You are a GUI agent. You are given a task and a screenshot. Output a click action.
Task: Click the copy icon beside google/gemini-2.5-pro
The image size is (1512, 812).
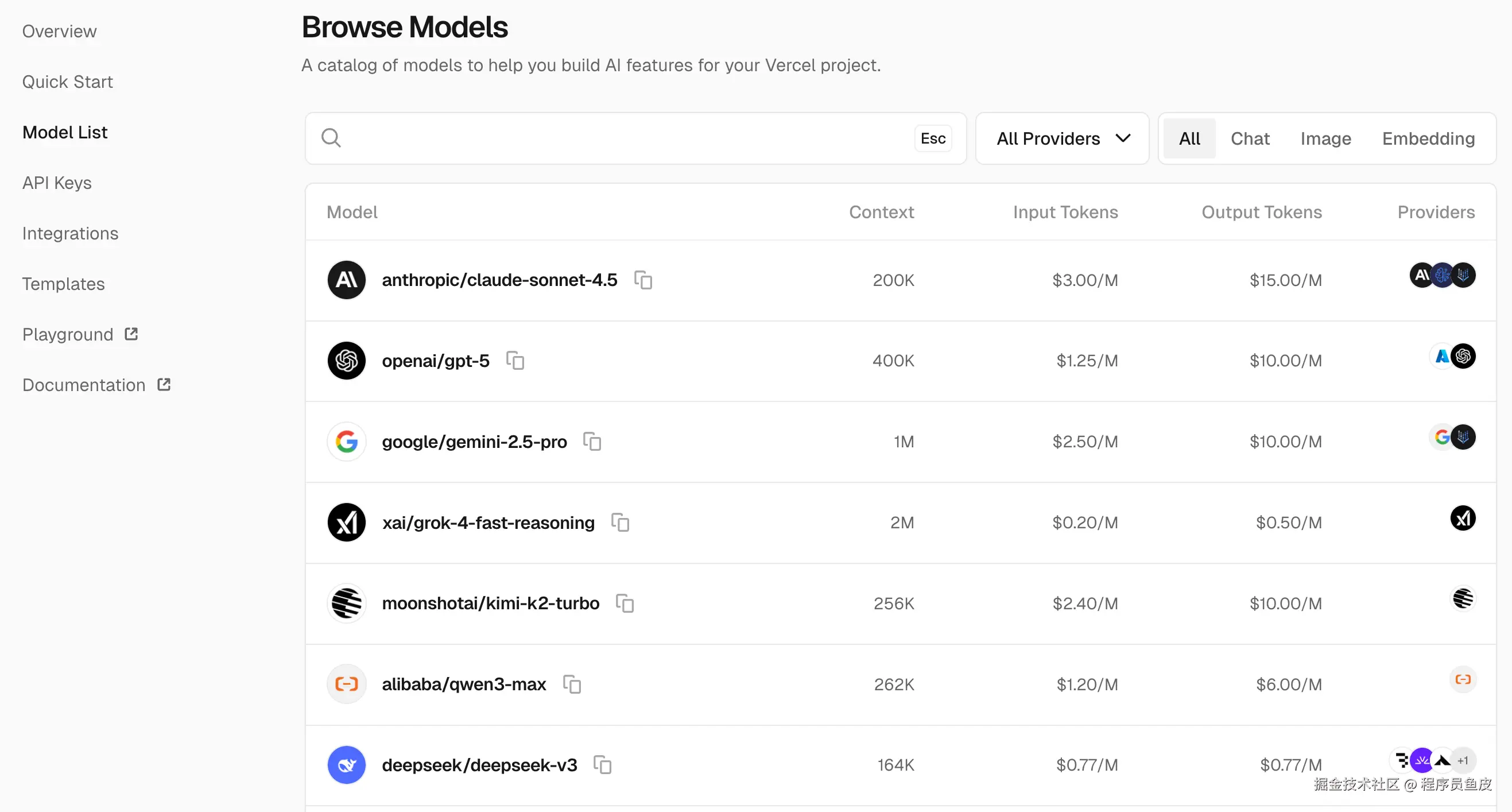coord(592,442)
